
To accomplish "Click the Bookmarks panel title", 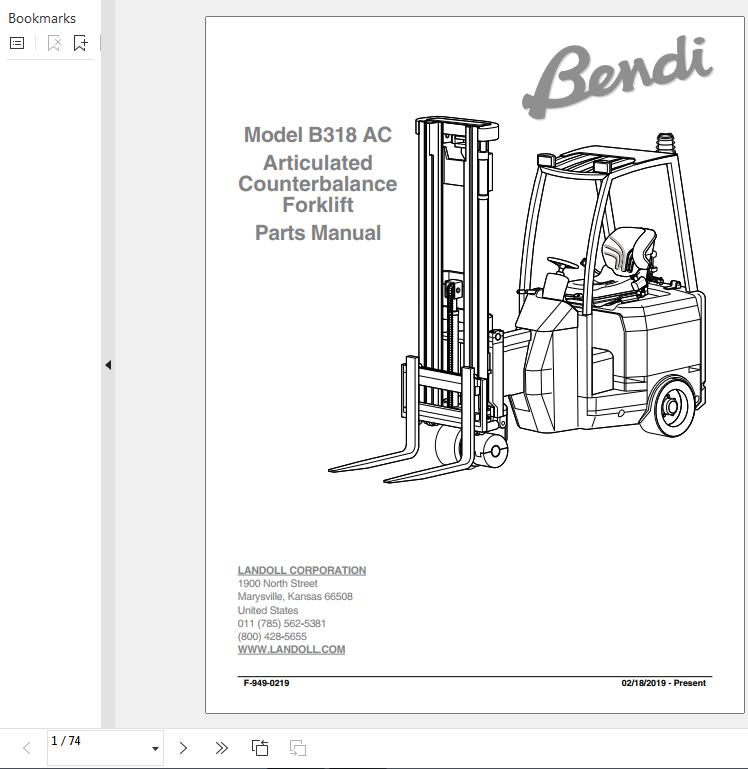I will pos(42,18).
